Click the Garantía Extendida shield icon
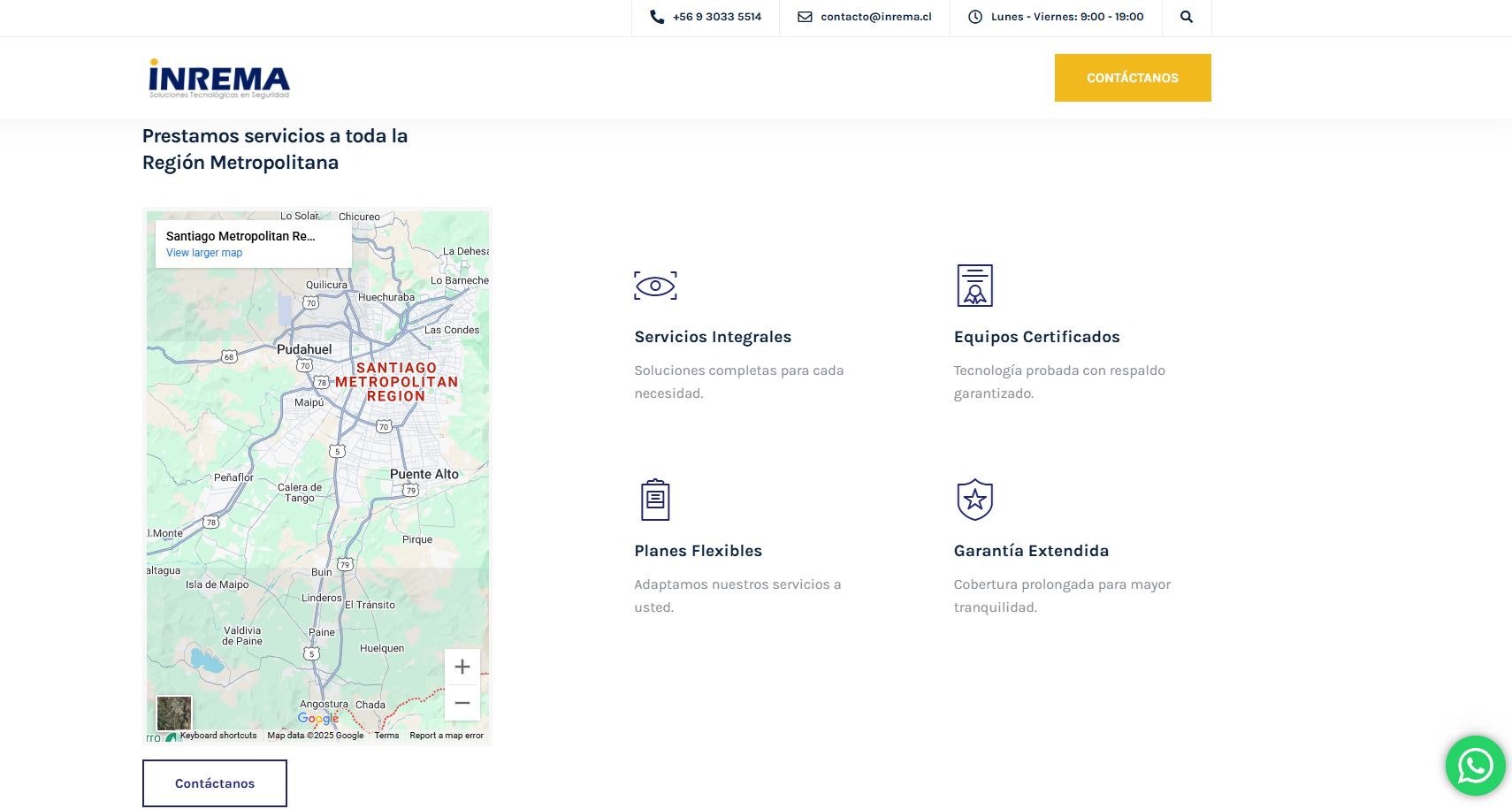The image size is (1512, 809). tap(974, 500)
